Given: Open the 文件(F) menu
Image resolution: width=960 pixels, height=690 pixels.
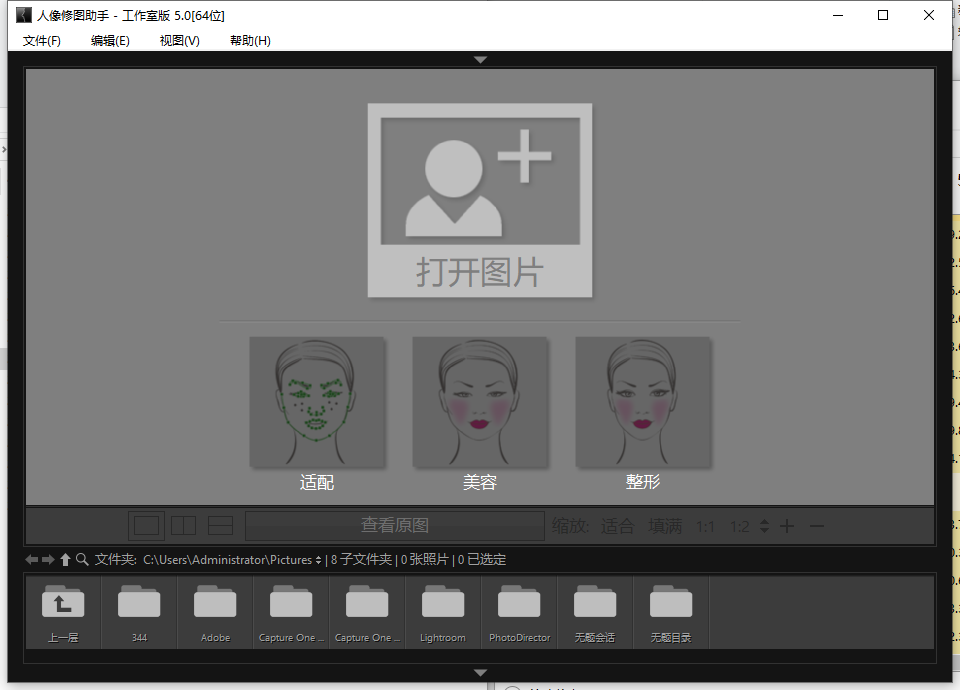Looking at the screenshot, I should [x=41, y=41].
